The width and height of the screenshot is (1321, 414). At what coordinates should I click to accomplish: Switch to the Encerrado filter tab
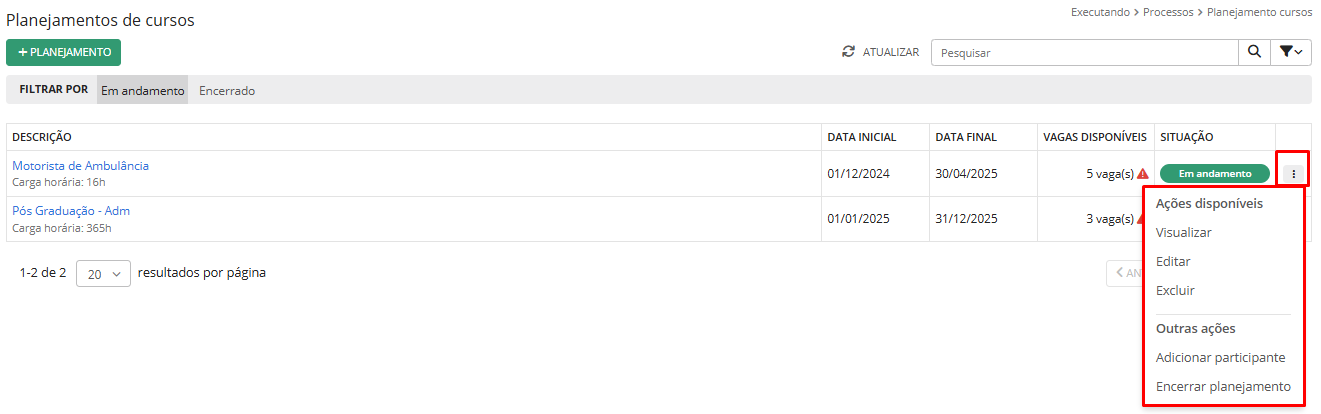(227, 90)
